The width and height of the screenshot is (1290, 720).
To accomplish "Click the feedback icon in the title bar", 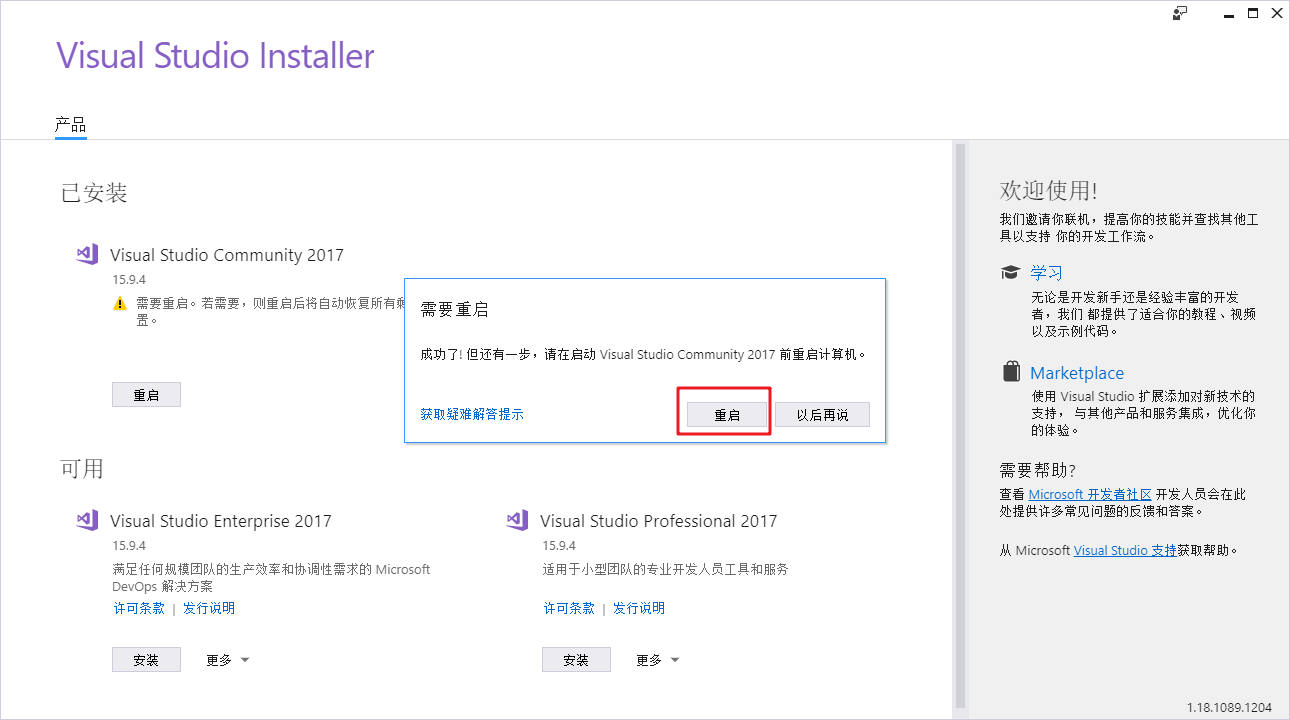I will coord(1181,13).
